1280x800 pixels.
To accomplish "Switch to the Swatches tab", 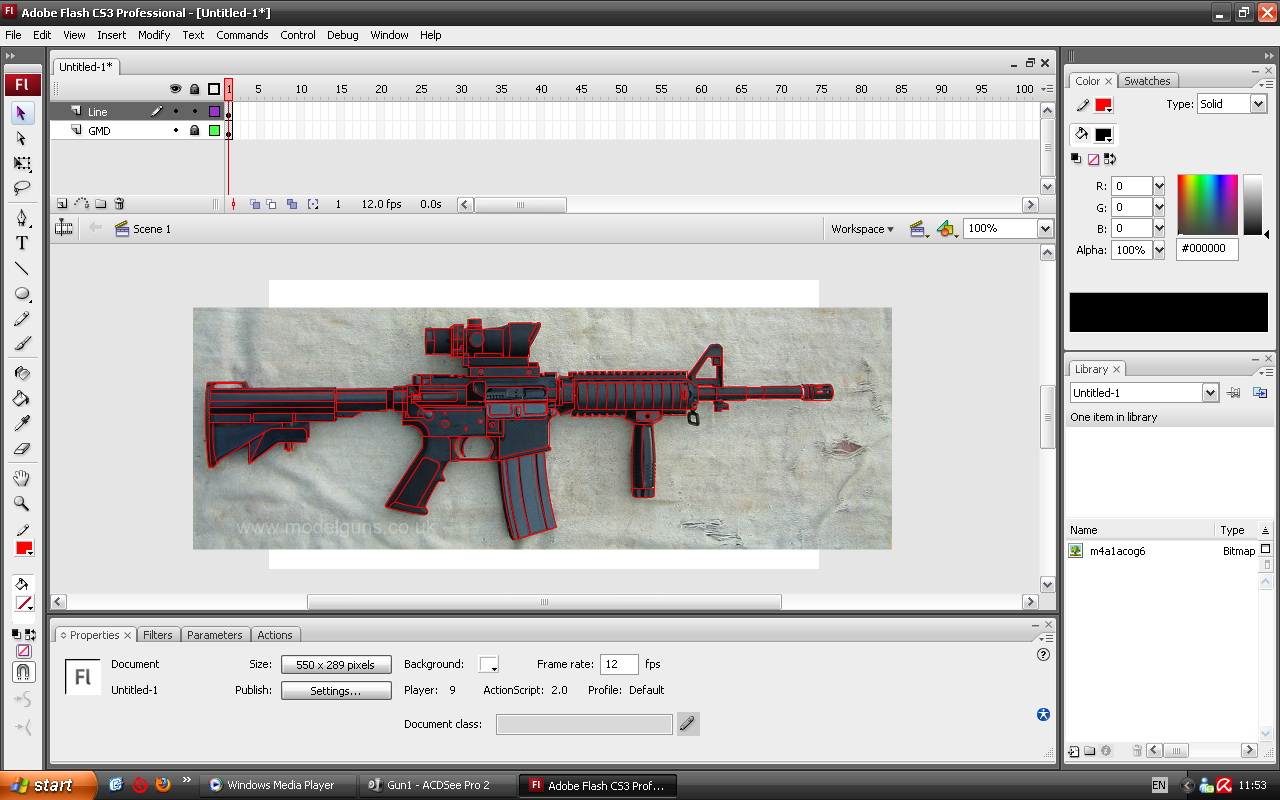I will [1146, 81].
